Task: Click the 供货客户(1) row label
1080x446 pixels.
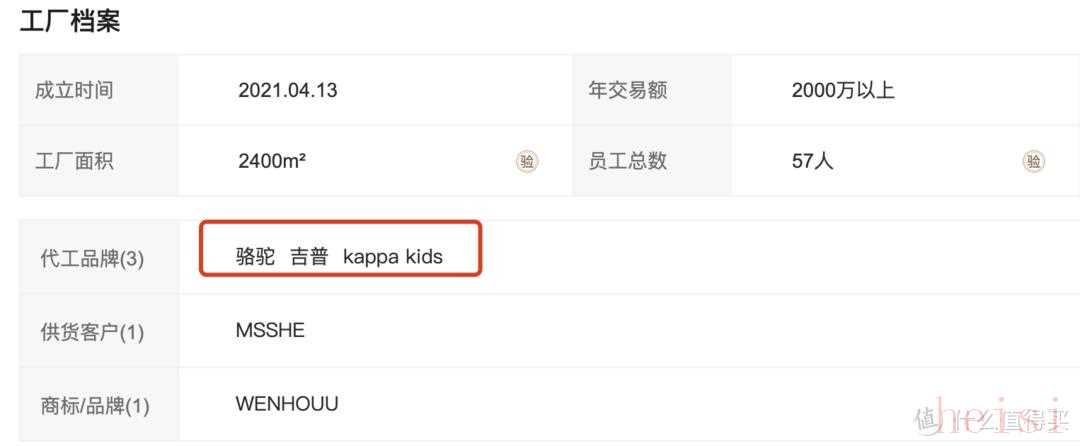Action: pyautogui.click(x=92, y=332)
